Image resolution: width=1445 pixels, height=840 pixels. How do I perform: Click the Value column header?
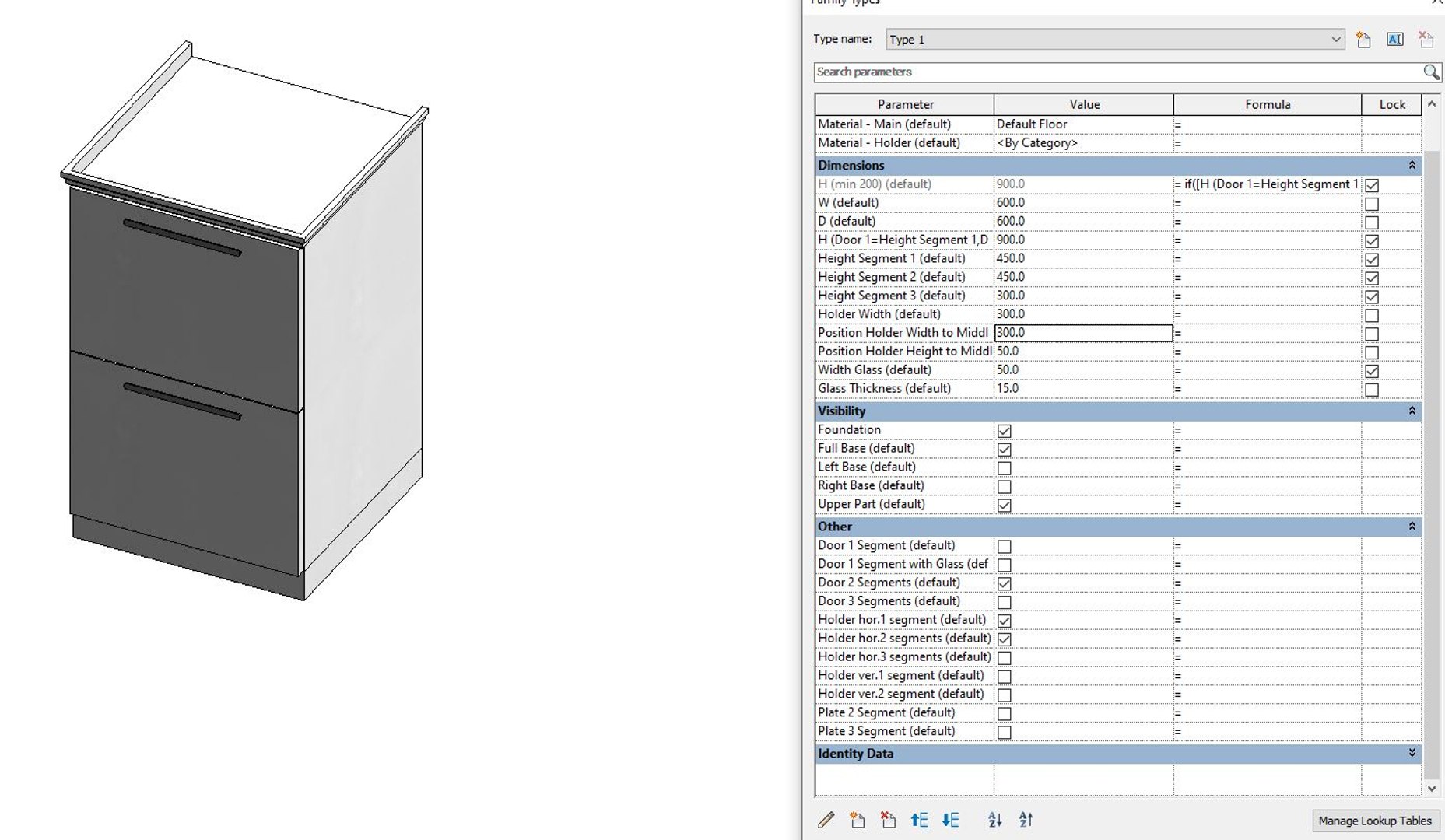tap(1084, 104)
